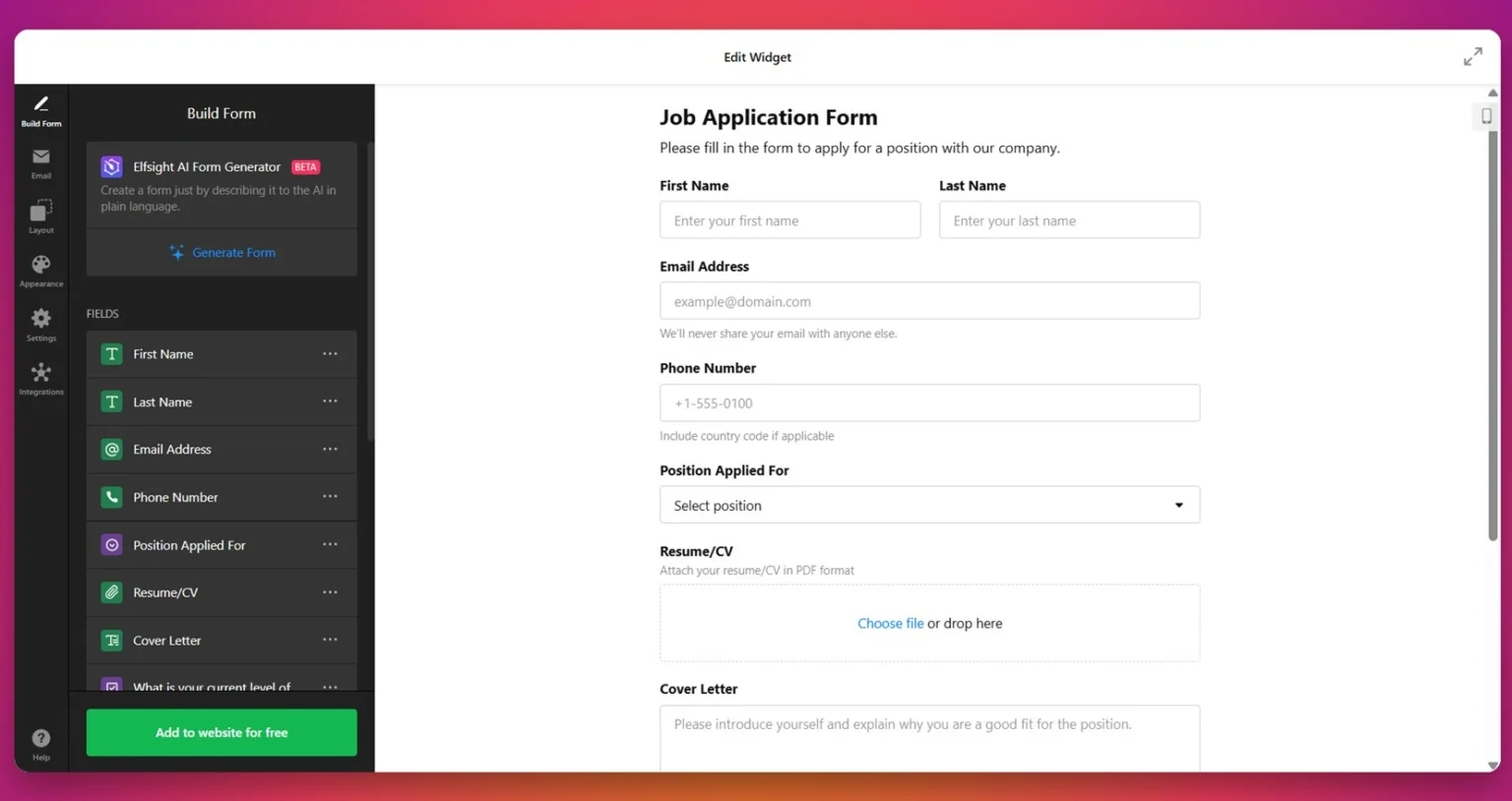The image size is (1512, 801).
Task: Click the first name input field
Action: click(789, 219)
